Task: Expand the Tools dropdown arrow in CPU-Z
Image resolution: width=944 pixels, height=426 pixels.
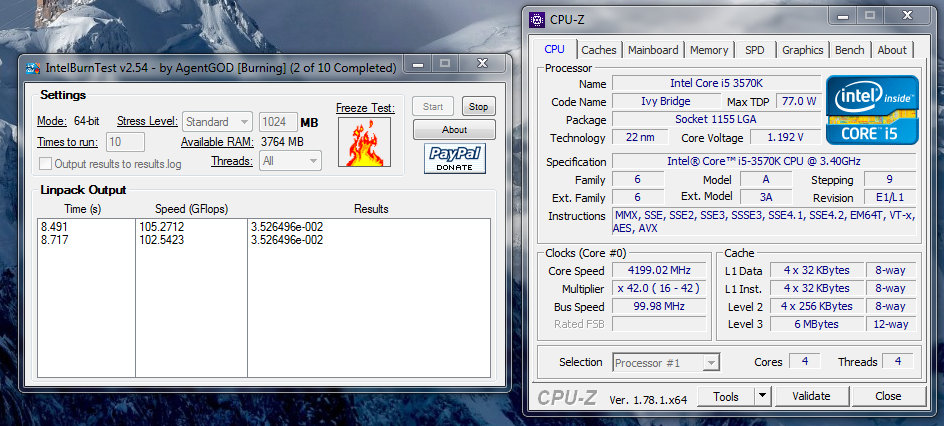Action: (762, 396)
